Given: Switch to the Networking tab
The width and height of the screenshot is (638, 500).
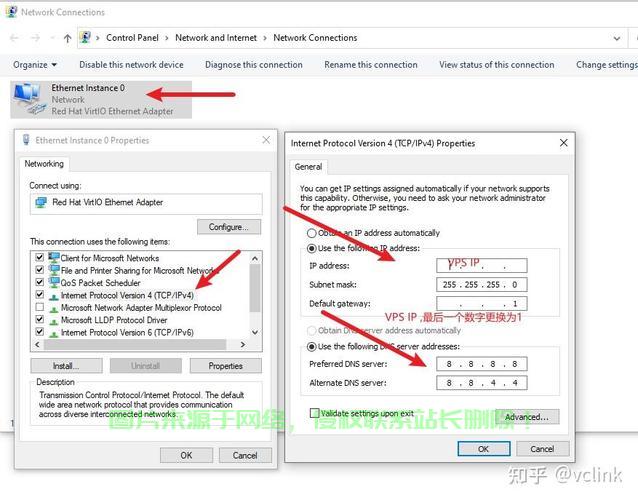Looking at the screenshot, I should coord(44,164).
